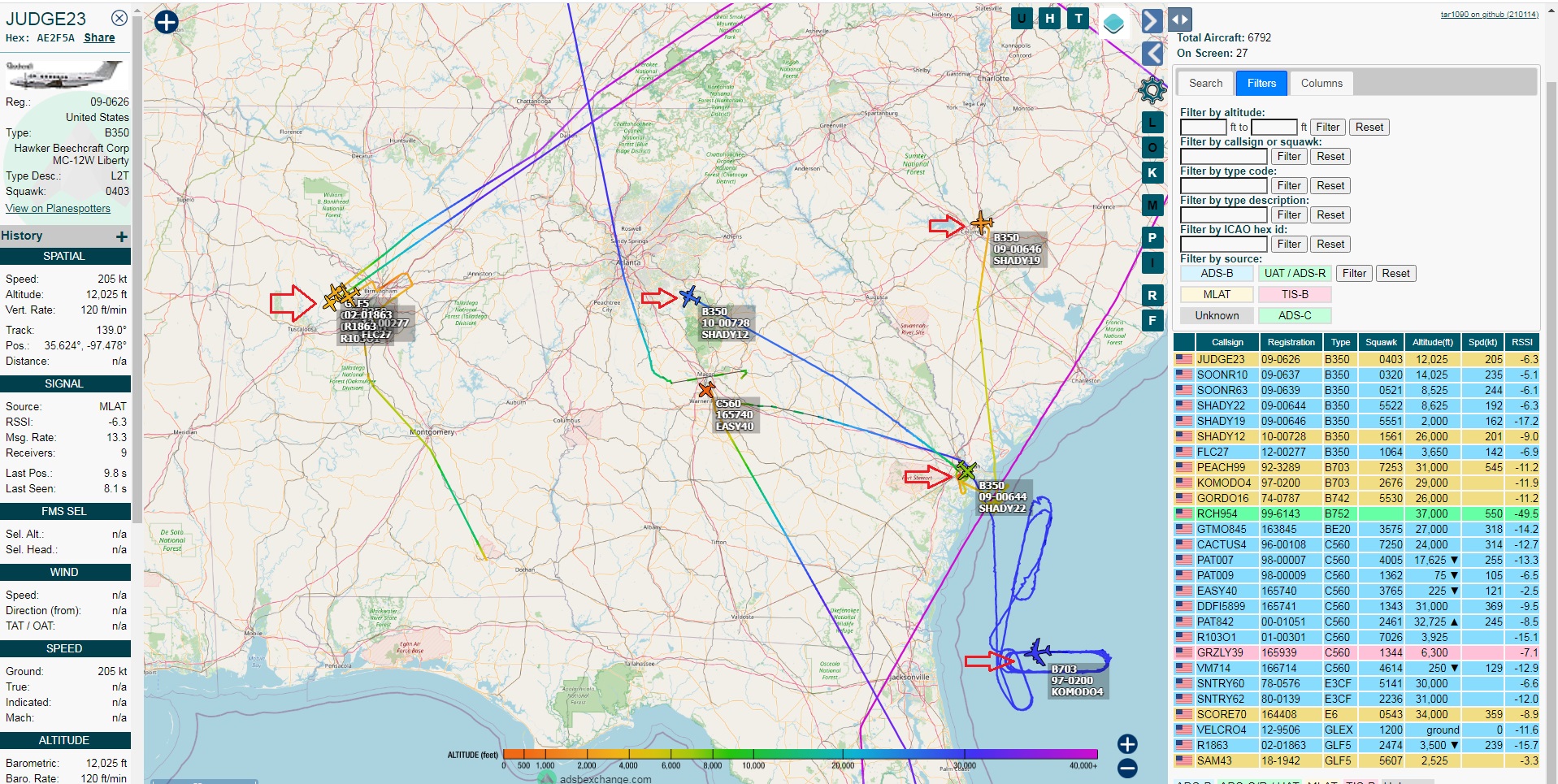The image size is (1558, 784).
Task: Open the Share link for JUDGE23
Action: pyautogui.click(x=99, y=37)
